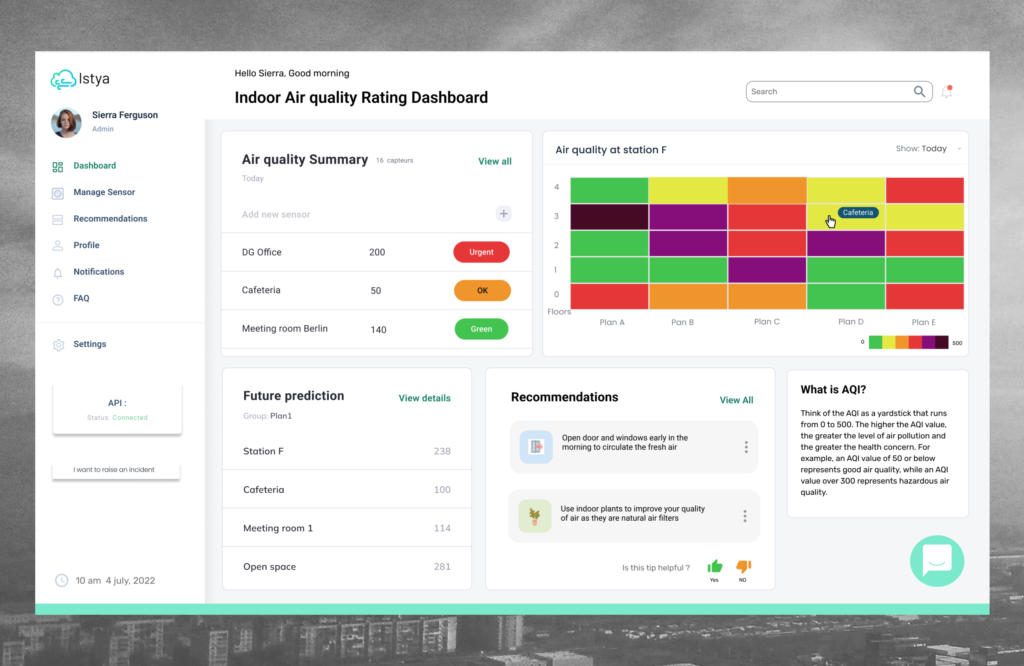Click the search magnifier icon
Image resolution: width=1024 pixels, height=666 pixels.
tap(919, 92)
